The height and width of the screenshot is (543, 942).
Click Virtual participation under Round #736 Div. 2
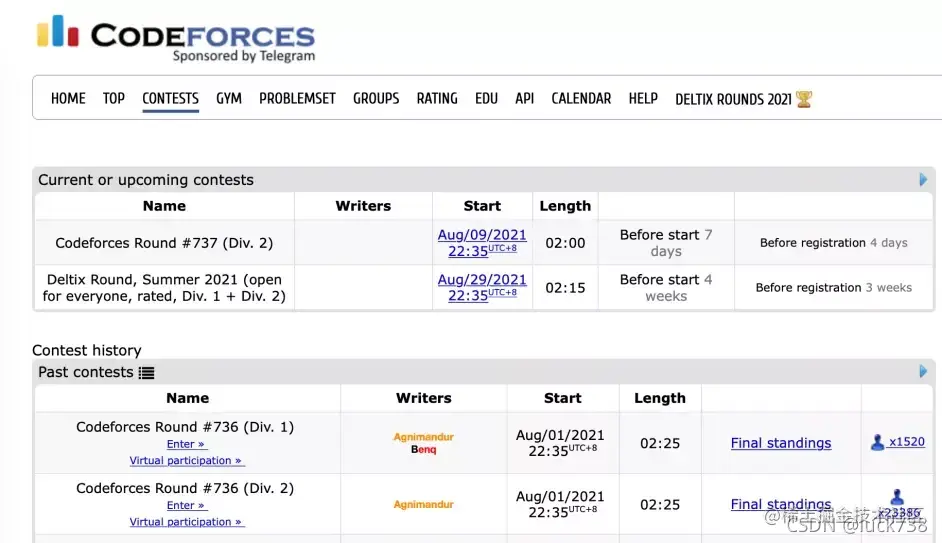click(x=186, y=522)
